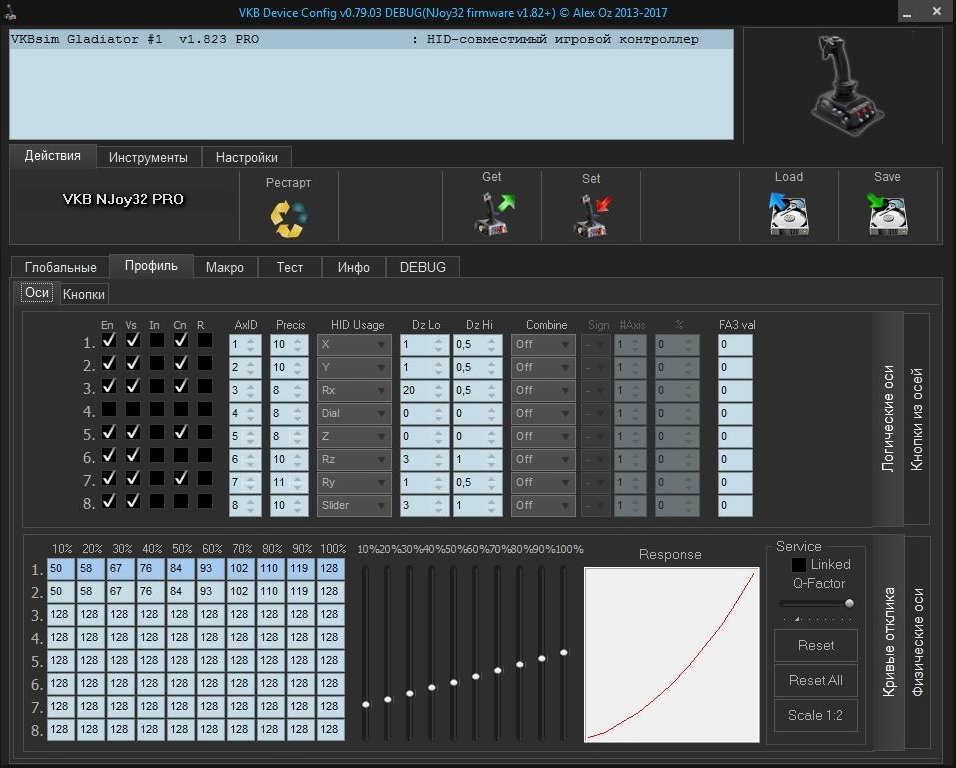Screen dimensions: 956x768
Task: Select the vertical Кривые отклика tab
Action: pyautogui.click(x=889, y=642)
